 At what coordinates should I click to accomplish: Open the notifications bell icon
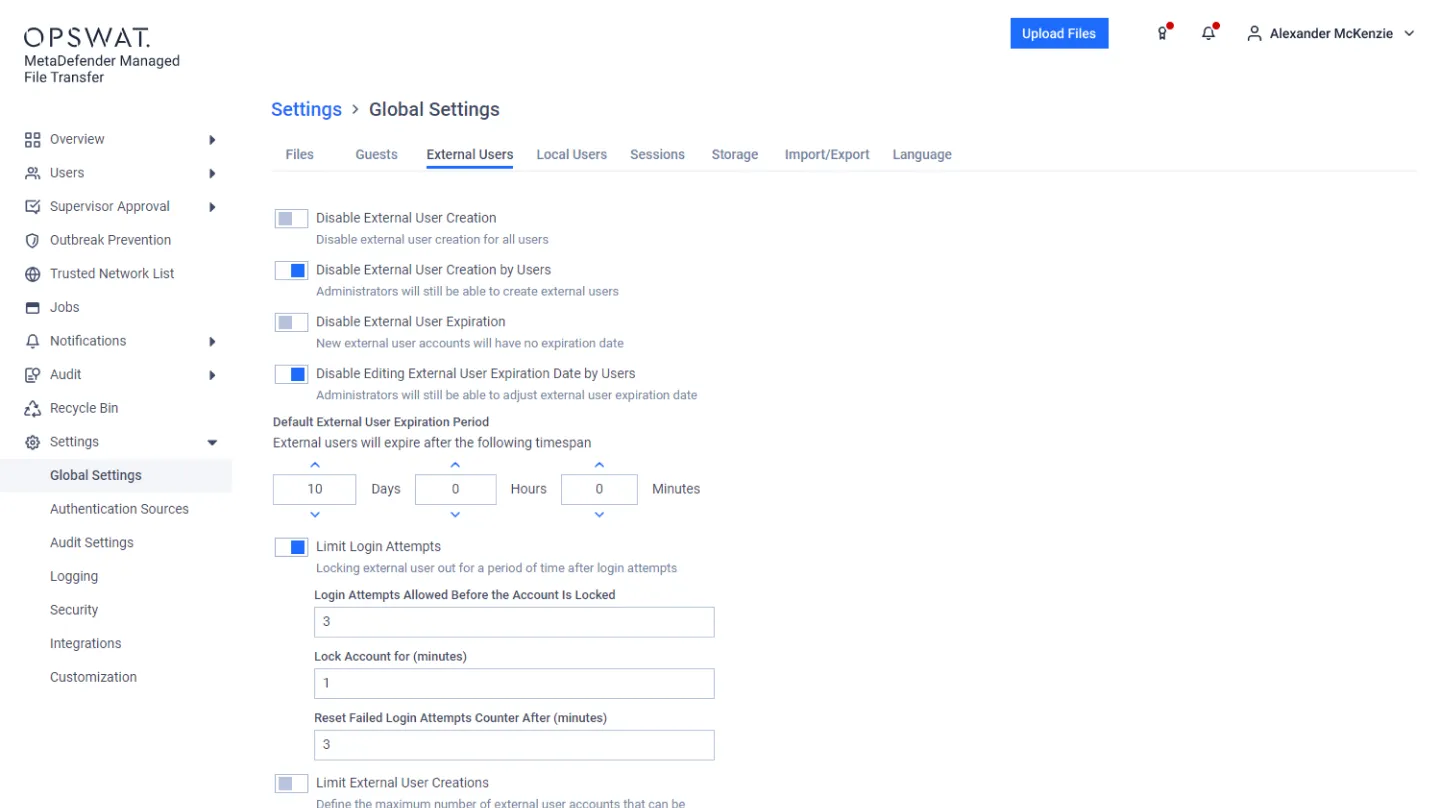(x=1209, y=33)
